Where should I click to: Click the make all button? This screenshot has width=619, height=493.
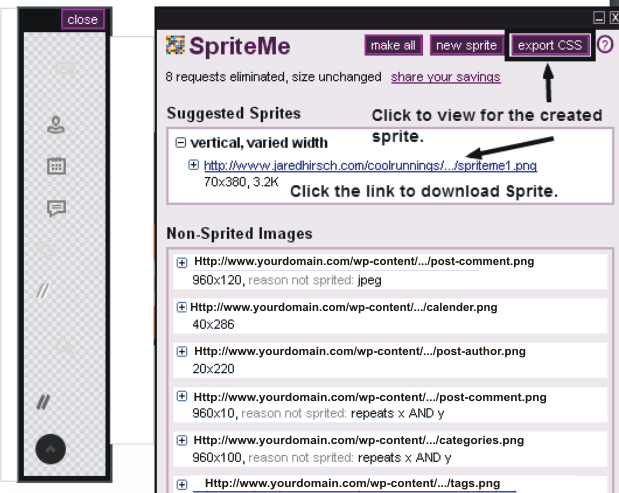(394, 45)
